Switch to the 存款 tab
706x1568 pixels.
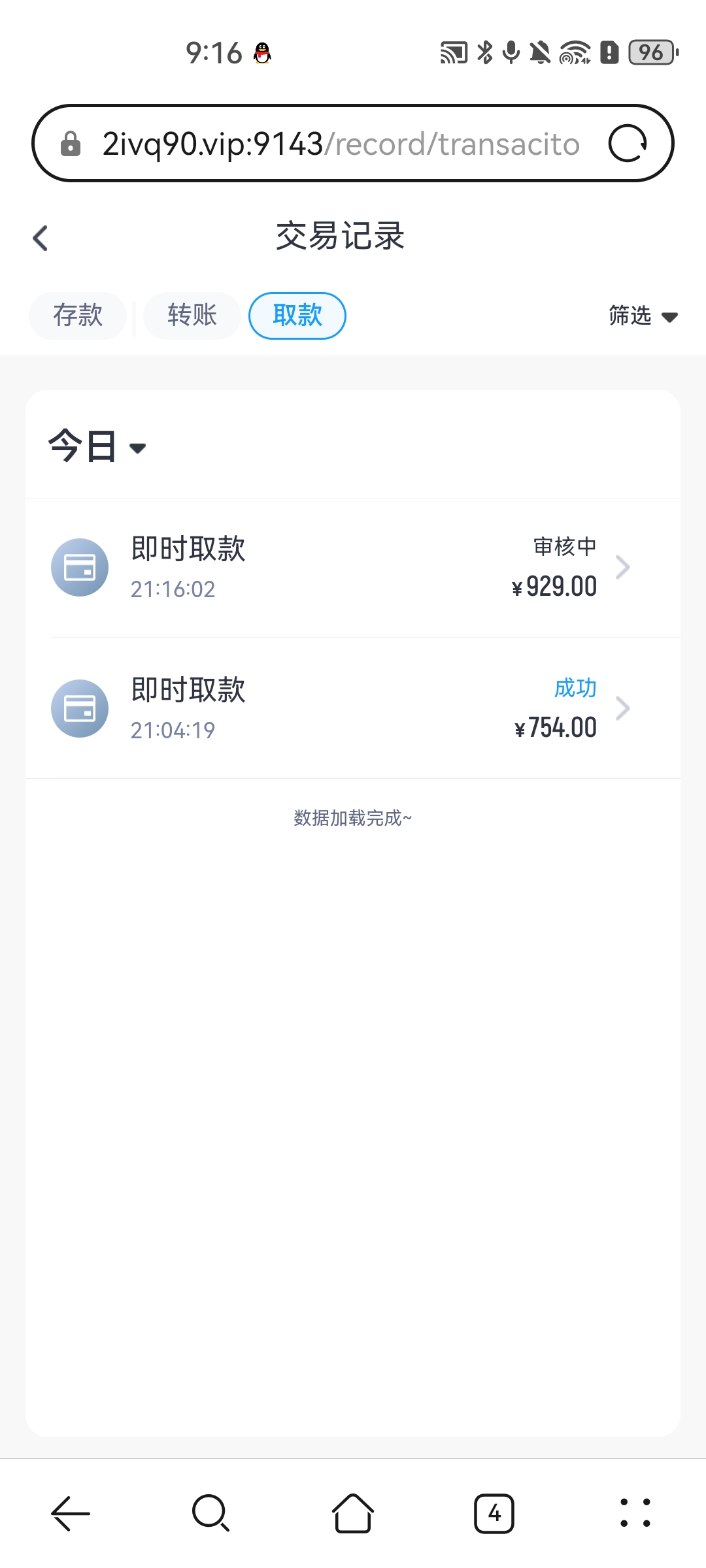point(78,316)
